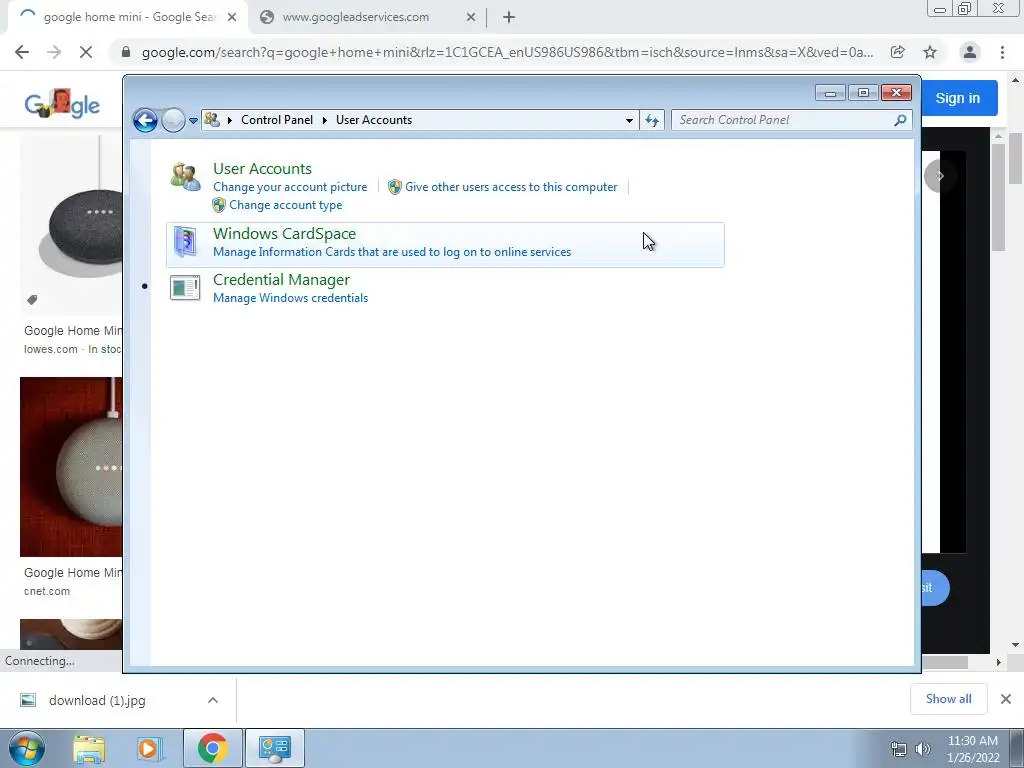
Task: Click the User Accounts people icon
Action: pos(185,176)
